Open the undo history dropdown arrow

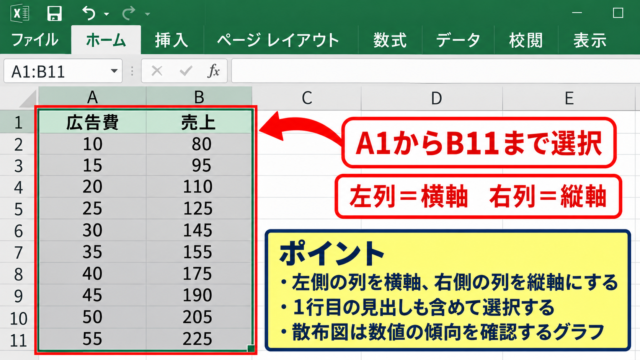[107, 14]
